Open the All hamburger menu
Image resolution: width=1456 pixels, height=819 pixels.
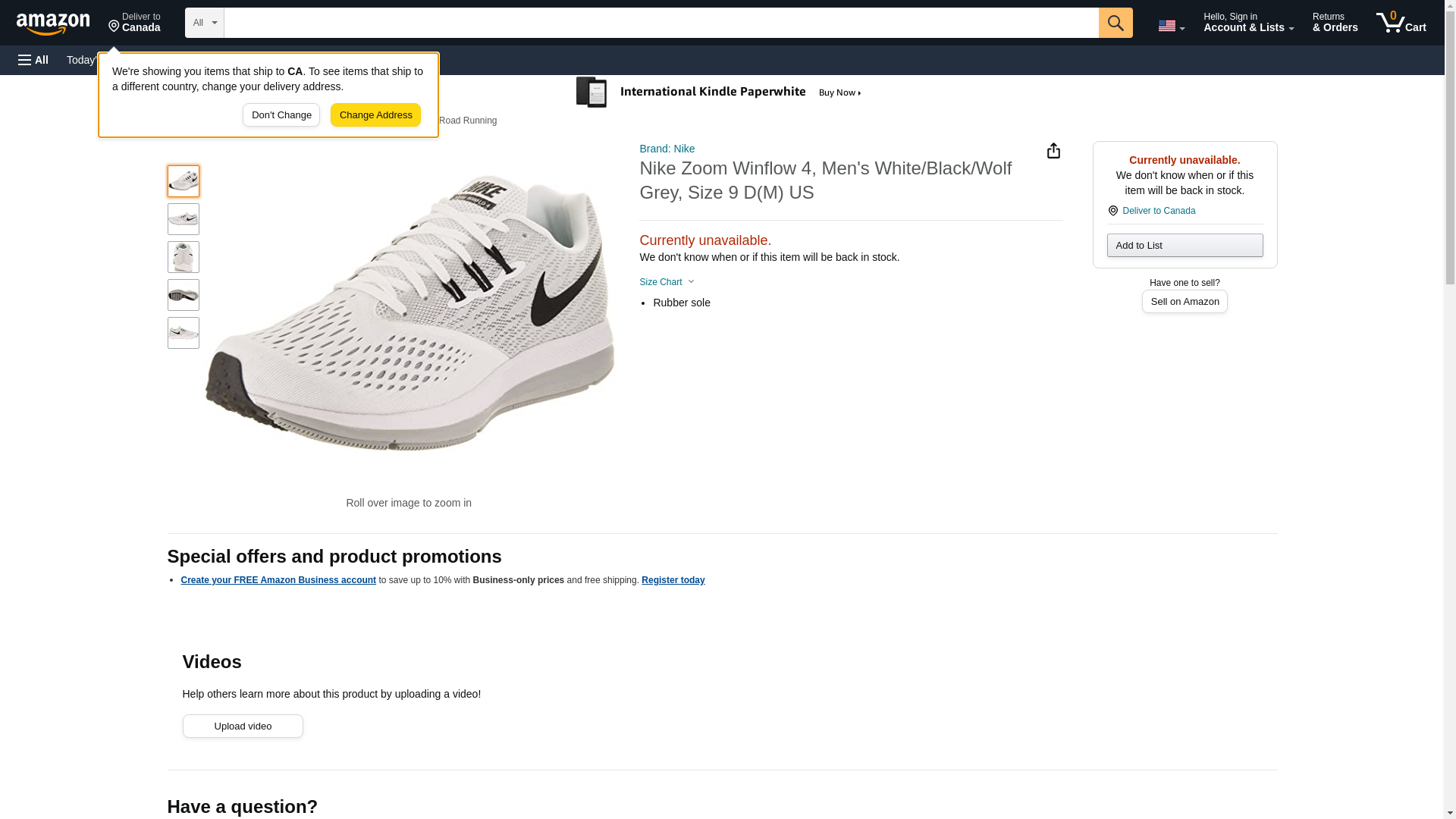coord(33,60)
